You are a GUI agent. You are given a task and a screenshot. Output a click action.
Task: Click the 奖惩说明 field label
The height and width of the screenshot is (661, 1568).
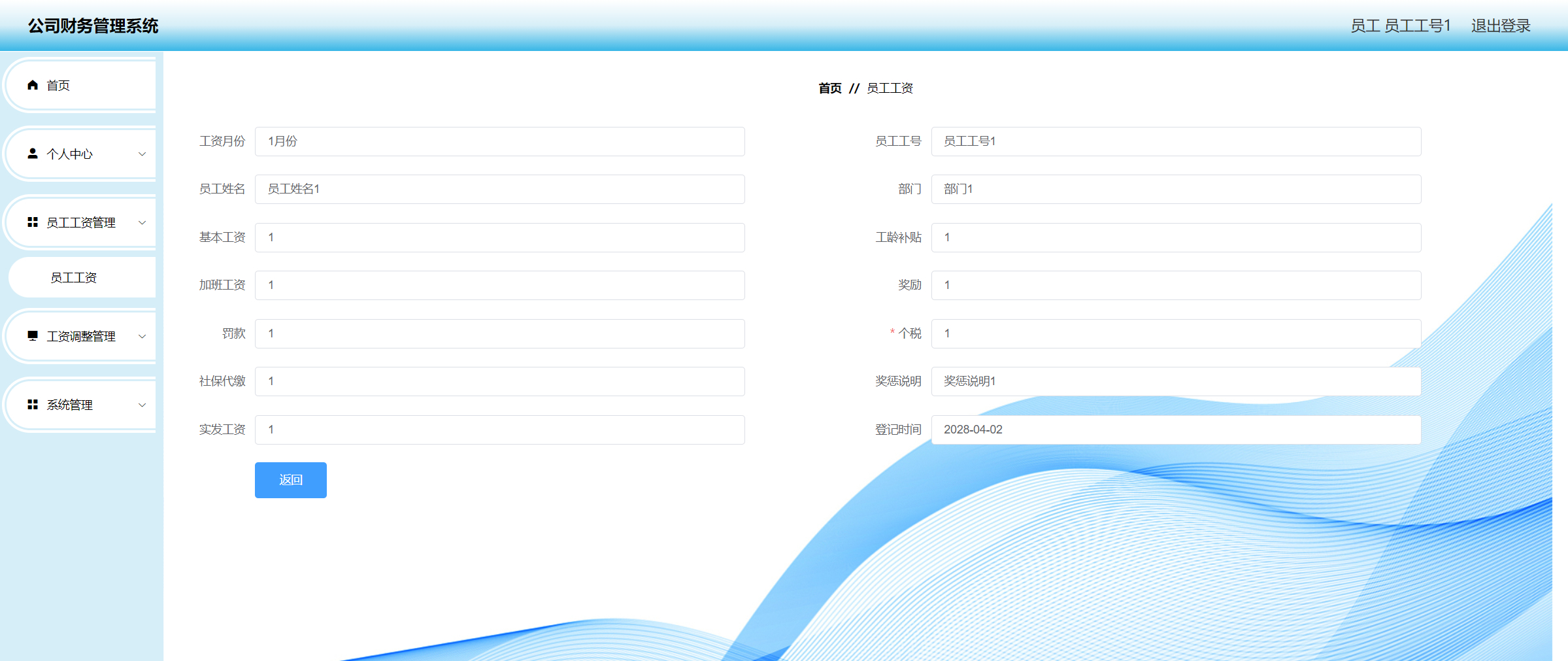(898, 381)
